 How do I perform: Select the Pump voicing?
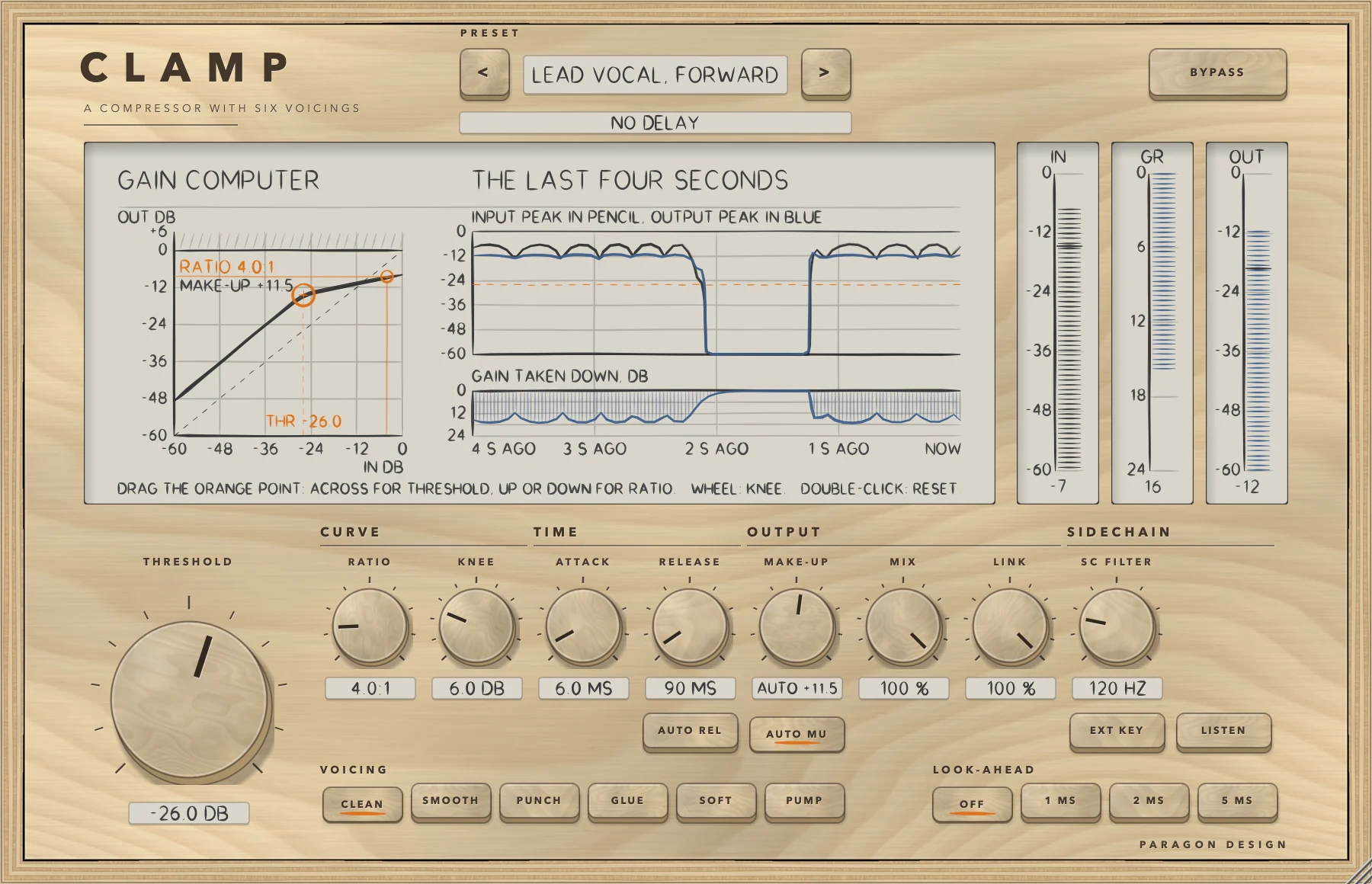pos(805,802)
